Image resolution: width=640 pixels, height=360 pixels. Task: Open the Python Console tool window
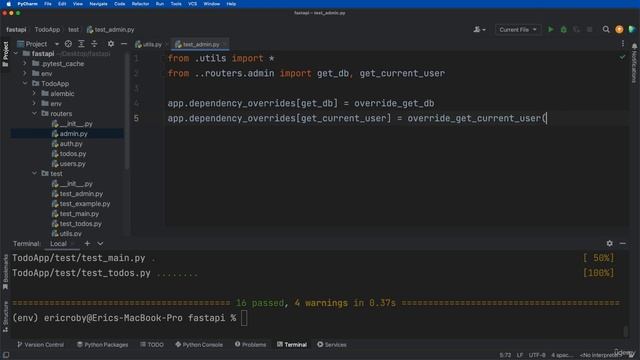pyautogui.click(x=199, y=344)
